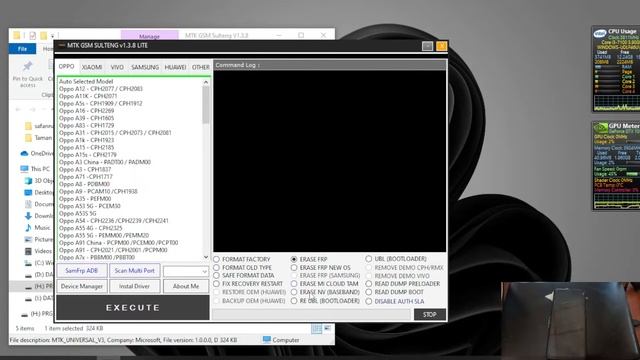Select Oppo A91 China - PCPM00 model
The height and width of the screenshot is (360, 640).
tap(118, 243)
